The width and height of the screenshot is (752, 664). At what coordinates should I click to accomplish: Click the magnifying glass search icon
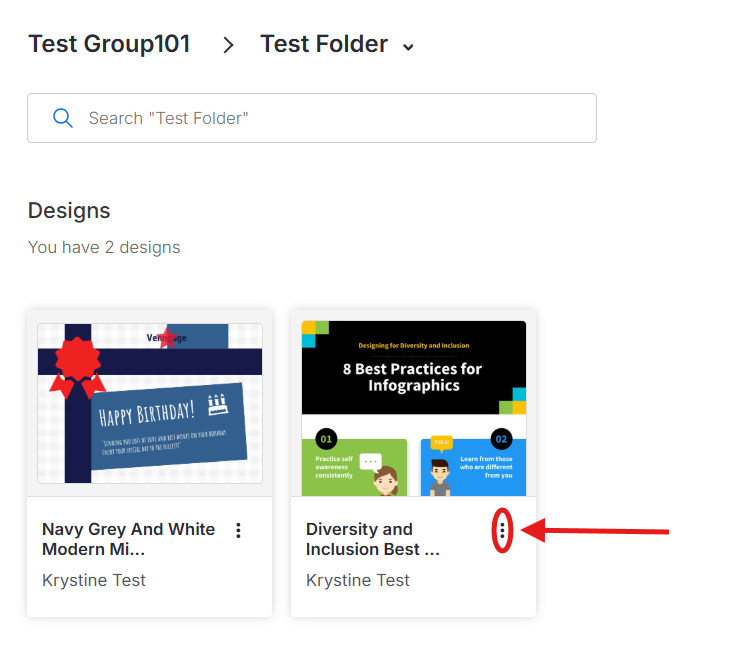(62, 118)
